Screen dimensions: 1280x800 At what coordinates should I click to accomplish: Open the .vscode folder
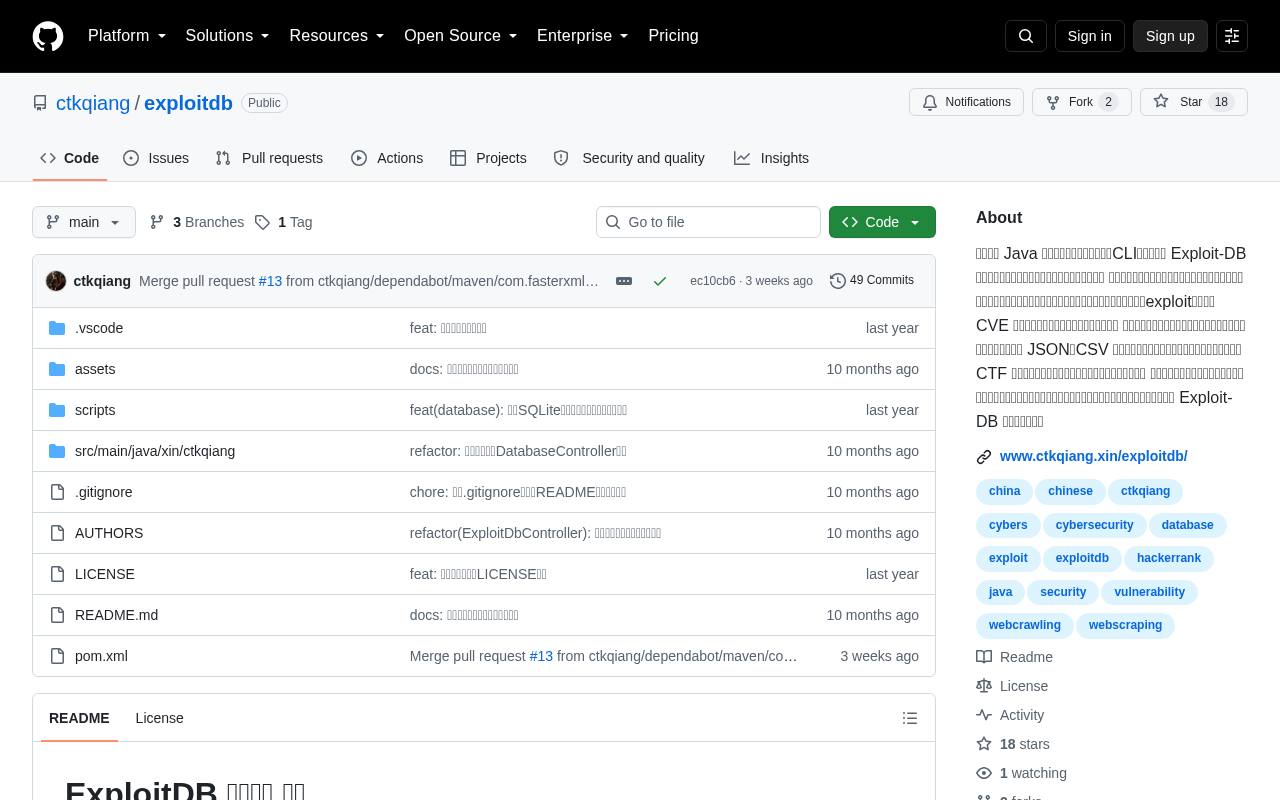(99, 328)
